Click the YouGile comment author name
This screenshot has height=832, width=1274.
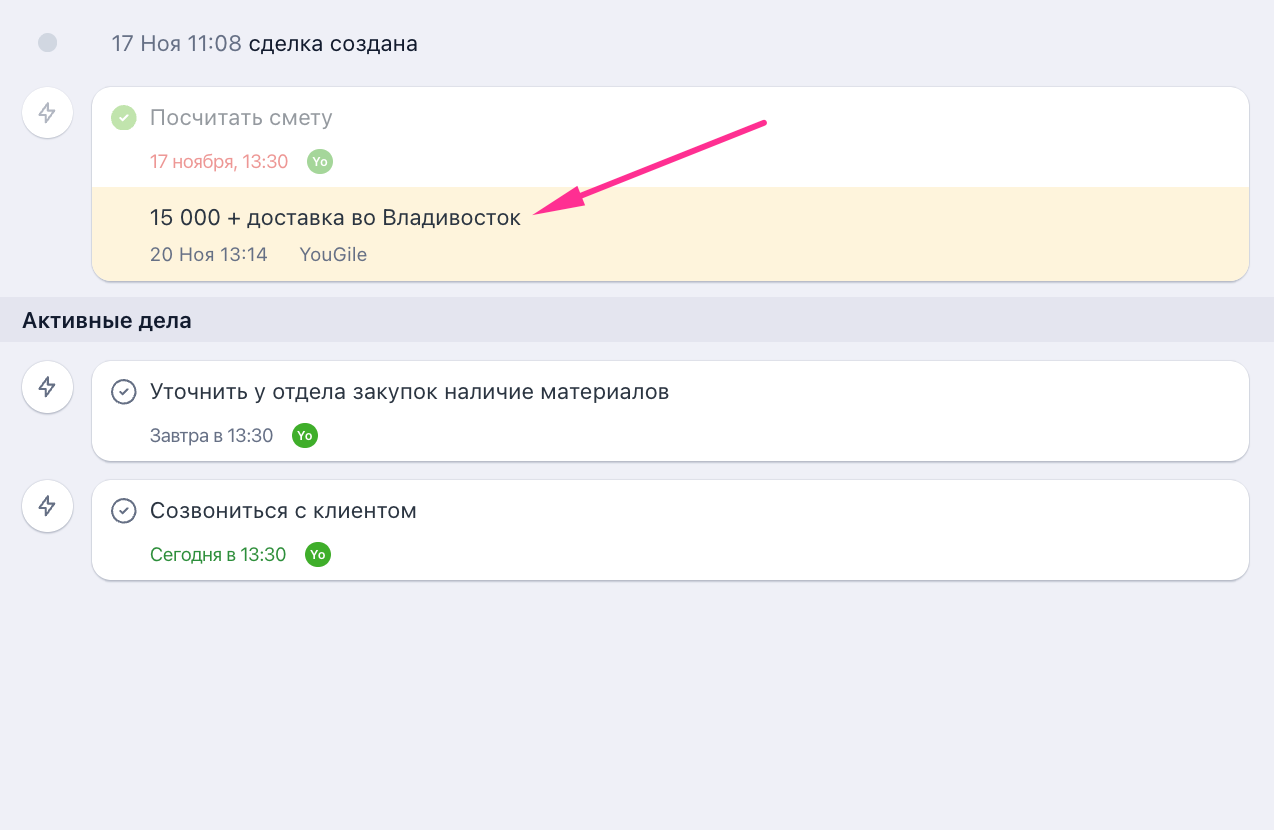[333, 254]
